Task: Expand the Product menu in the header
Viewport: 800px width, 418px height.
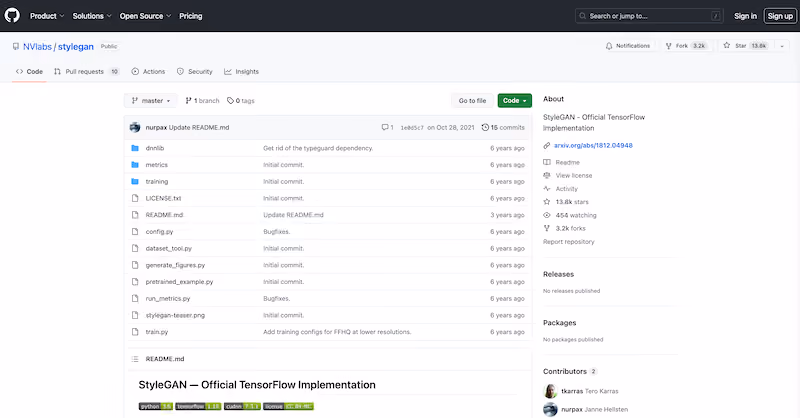Action: click(47, 16)
